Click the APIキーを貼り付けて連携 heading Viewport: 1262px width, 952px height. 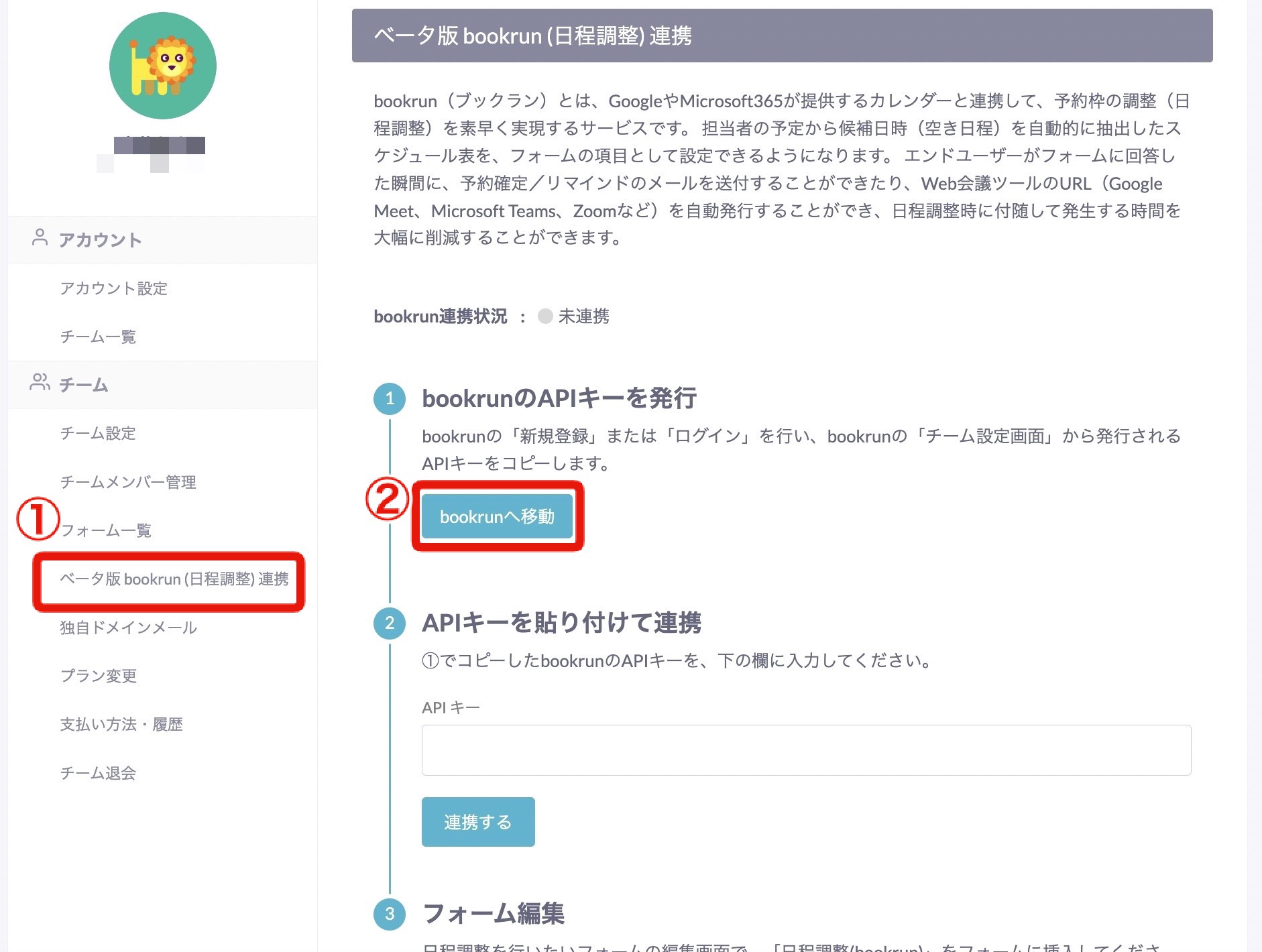pos(561,623)
